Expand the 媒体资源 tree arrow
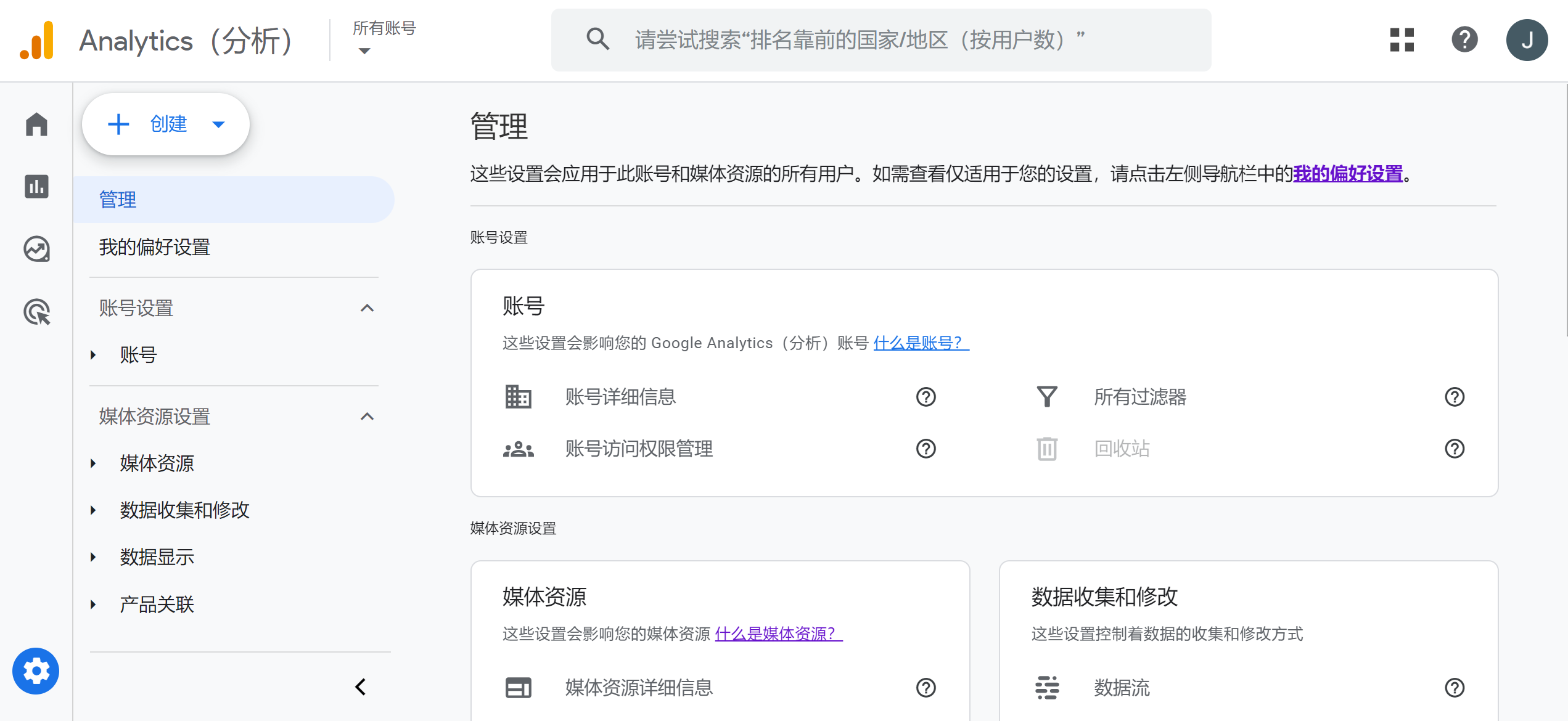Image resolution: width=1568 pixels, height=721 pixels. pyautogui.click(x=93, y=463)
